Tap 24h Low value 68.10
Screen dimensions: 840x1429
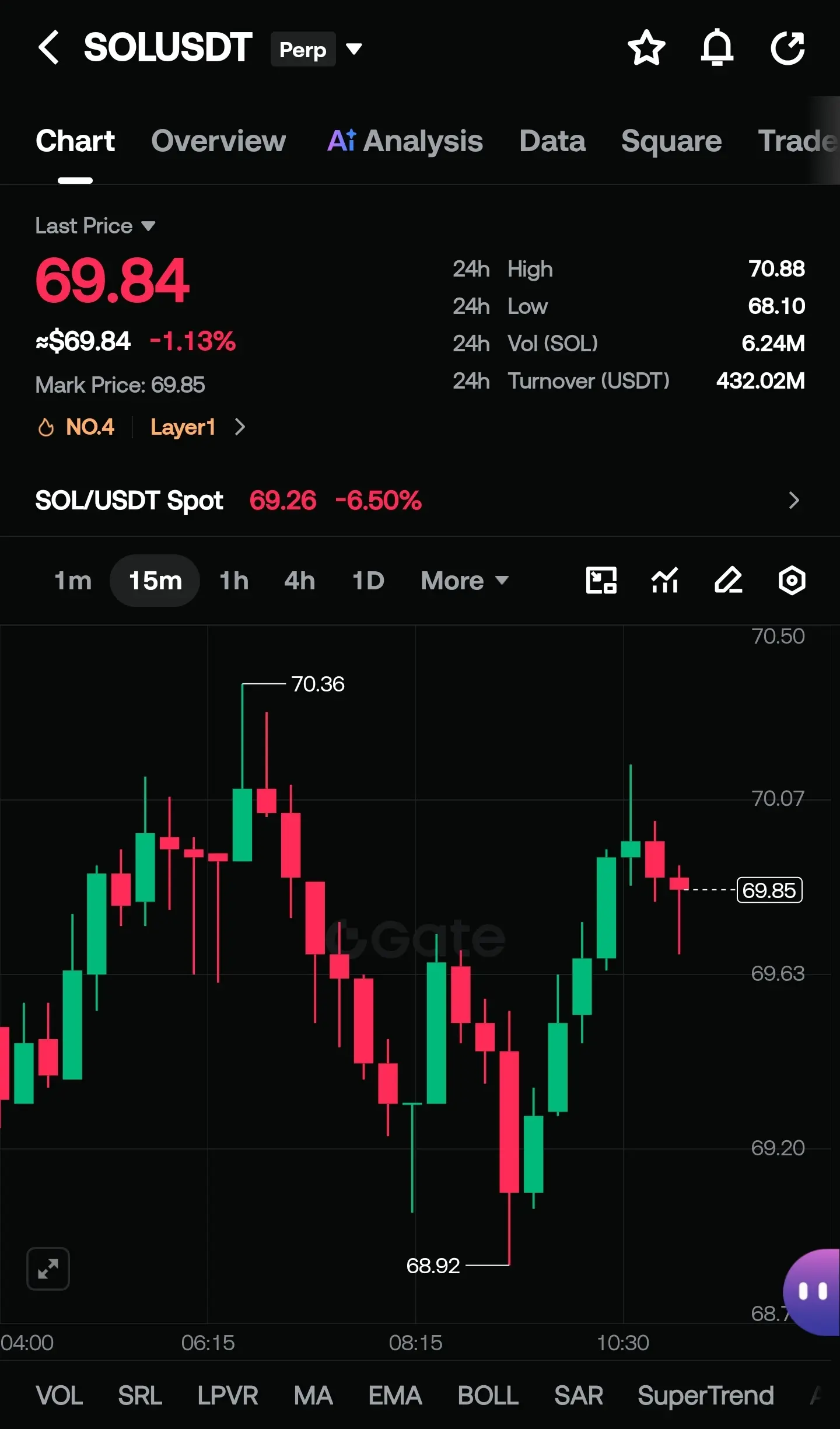point(776,306)
